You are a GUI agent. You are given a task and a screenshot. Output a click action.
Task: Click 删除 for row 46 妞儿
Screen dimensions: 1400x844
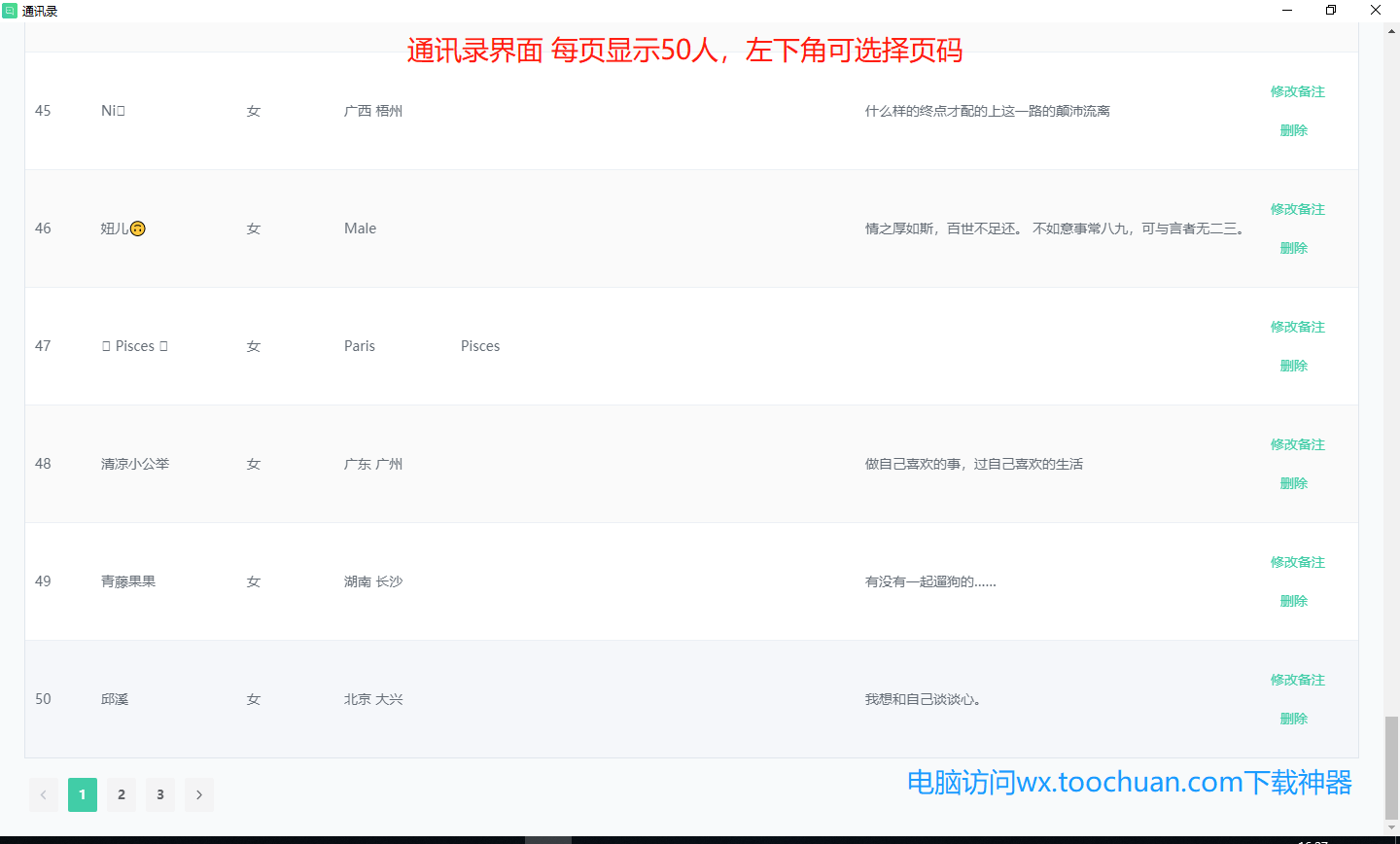coord(1293,248)
